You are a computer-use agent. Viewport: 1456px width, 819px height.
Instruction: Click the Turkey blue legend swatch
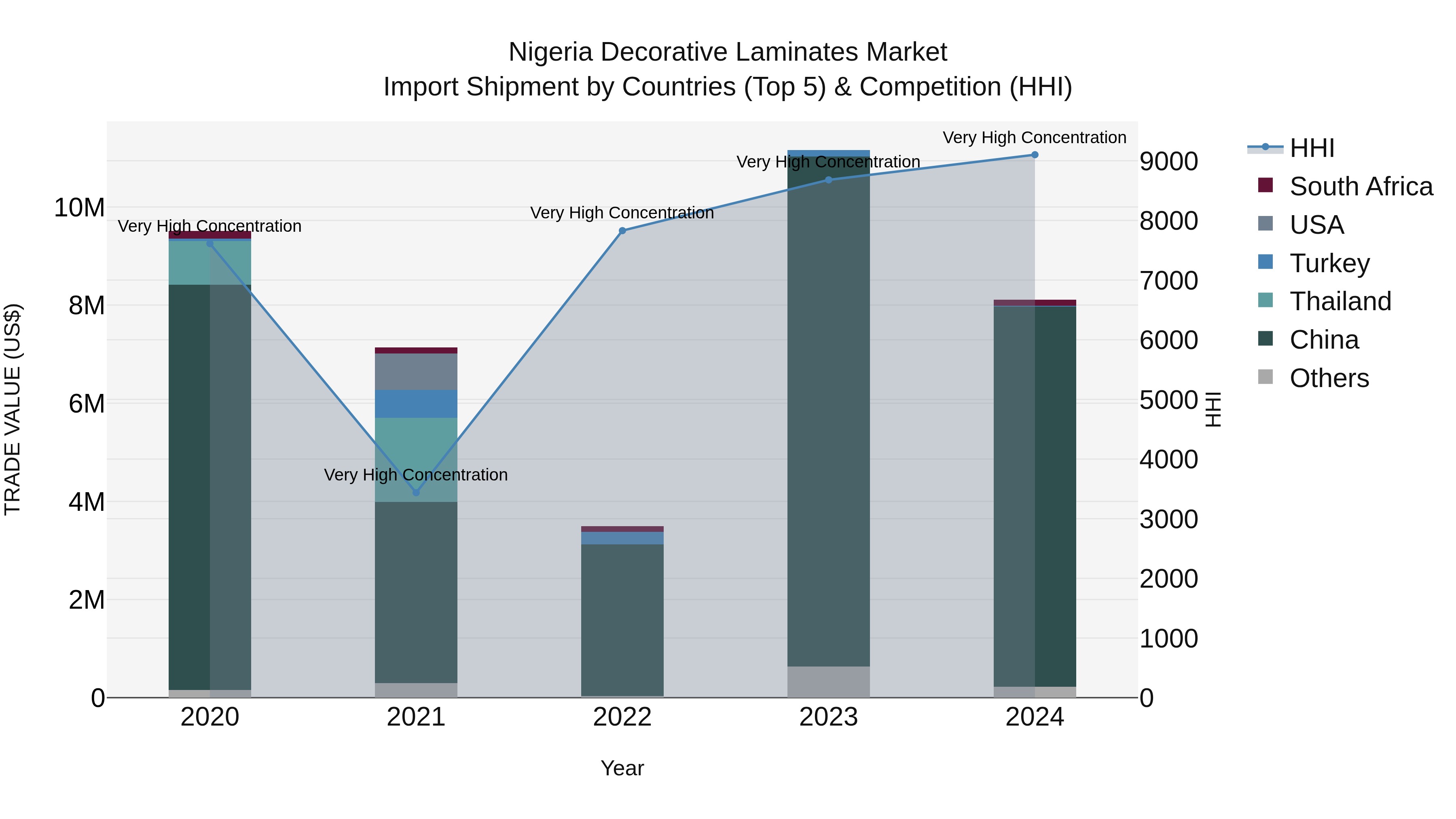coord(1266,262)
